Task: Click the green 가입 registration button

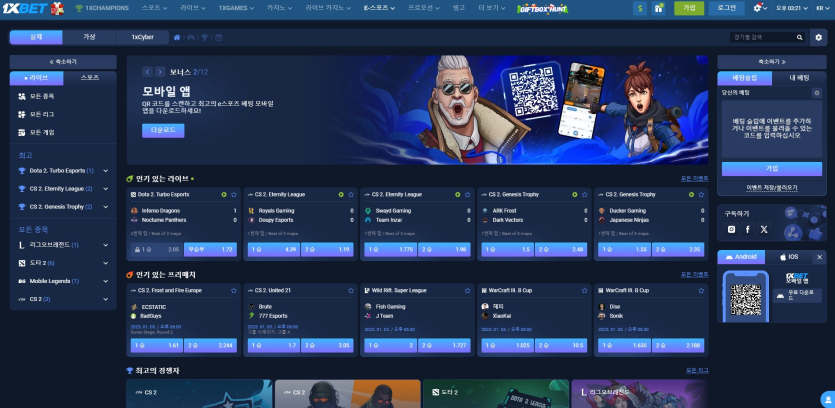Action: coord(688,8)
